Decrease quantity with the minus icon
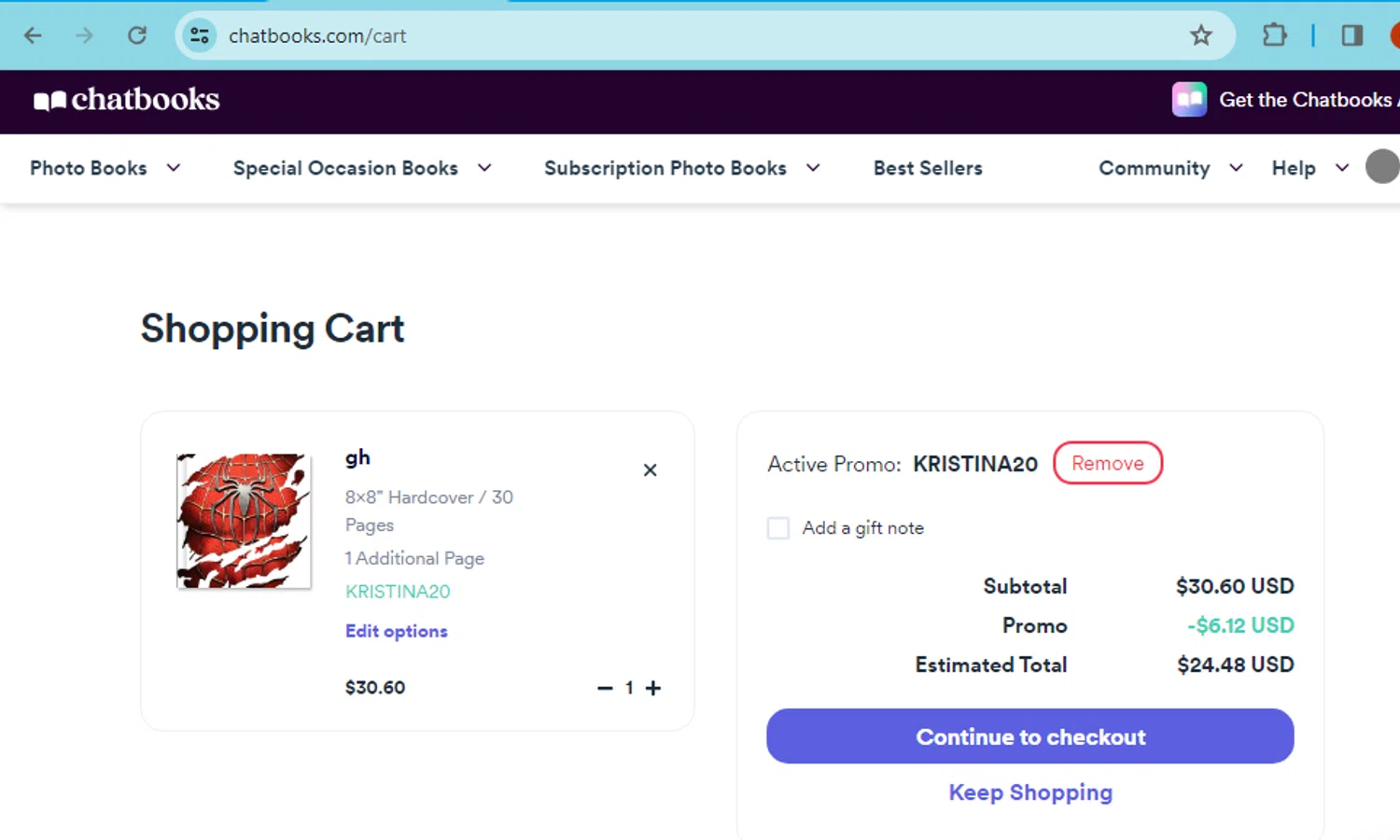 (605, 688)
